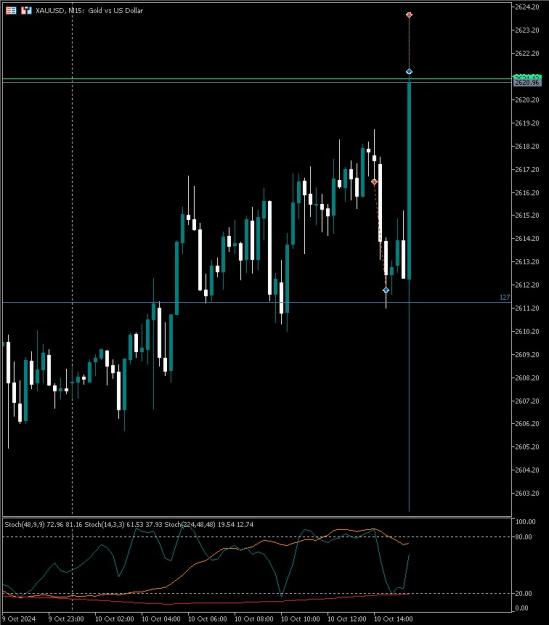Screen dimensions: 549x625
Task: Click the 2605.20 price scale label
Action: tap(527, 446)
